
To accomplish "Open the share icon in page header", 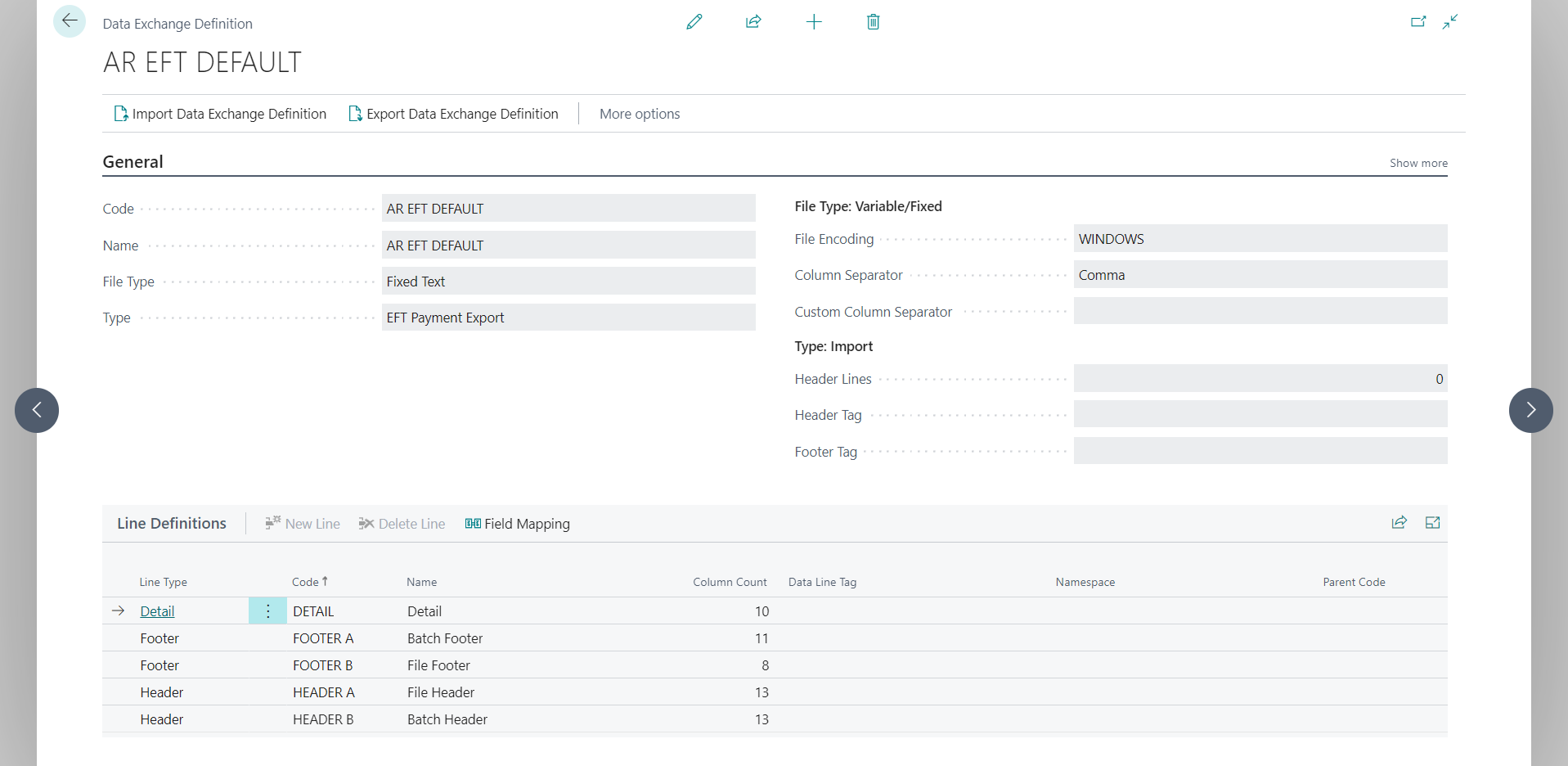I will 753,22.
